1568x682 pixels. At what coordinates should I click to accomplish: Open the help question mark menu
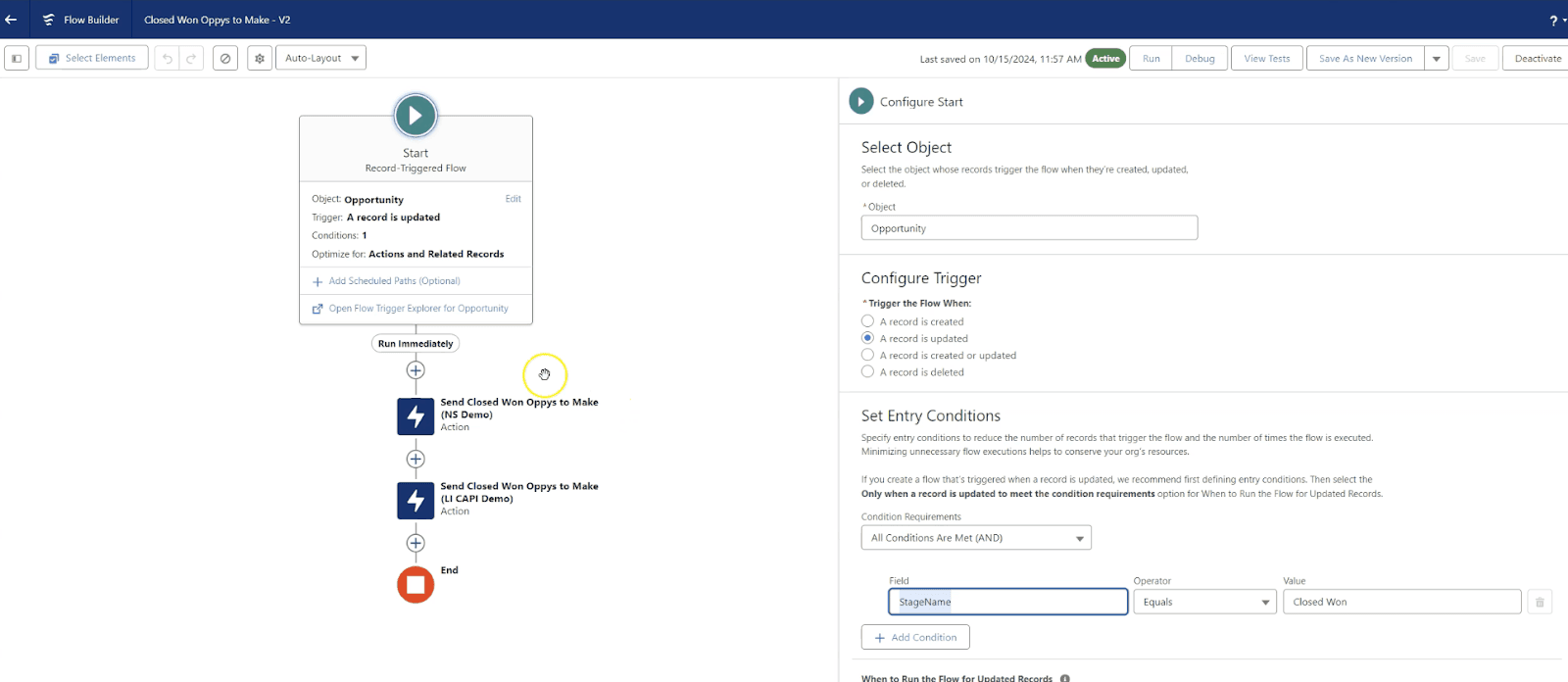click(x=1553, y=21)
